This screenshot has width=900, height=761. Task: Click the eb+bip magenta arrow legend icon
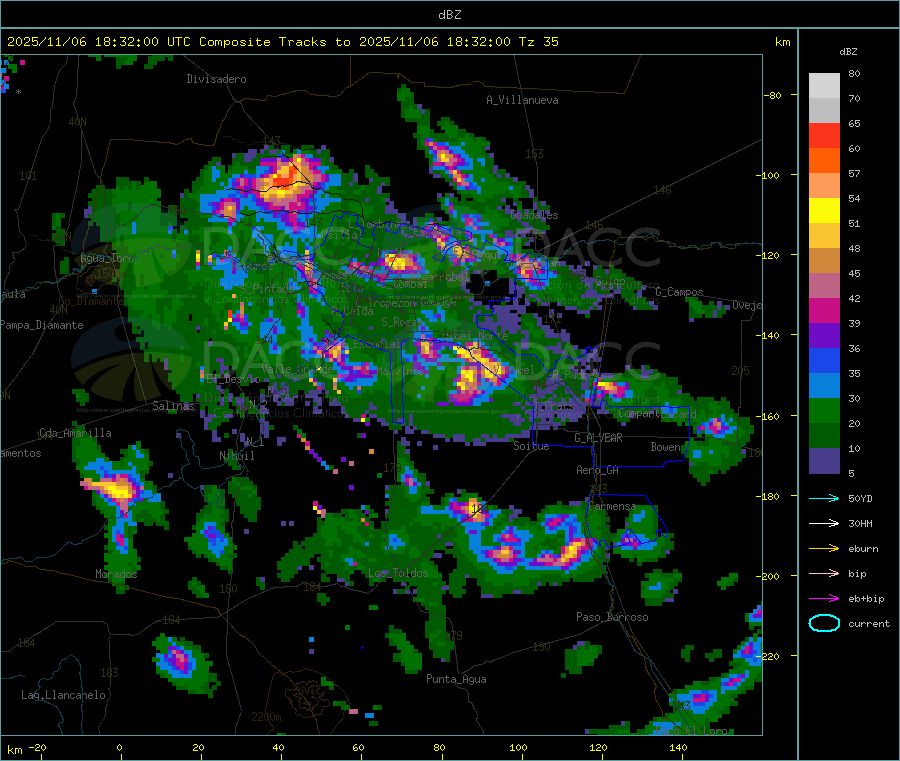pos(824,599)
